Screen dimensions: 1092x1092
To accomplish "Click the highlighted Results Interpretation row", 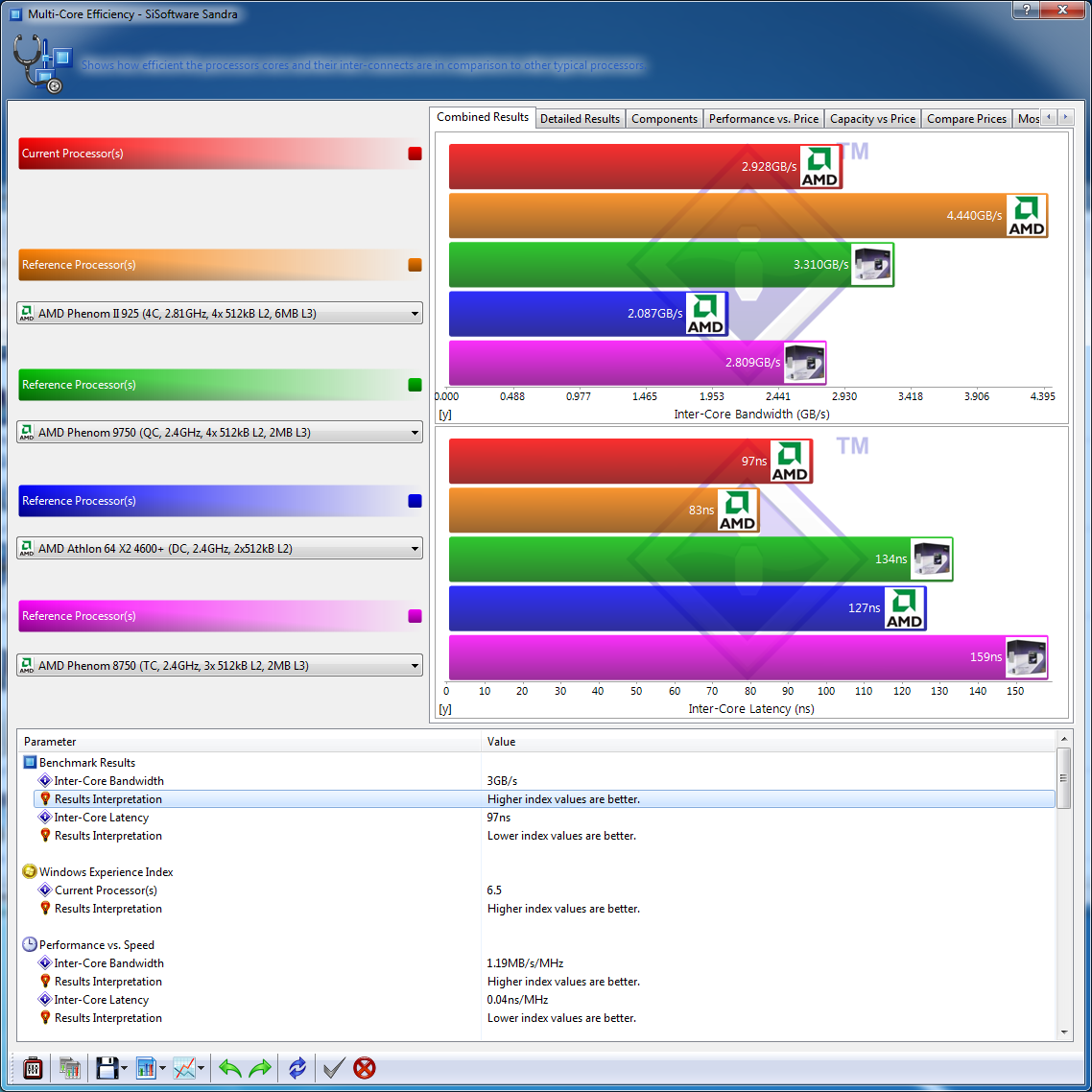I will (545, 798).
